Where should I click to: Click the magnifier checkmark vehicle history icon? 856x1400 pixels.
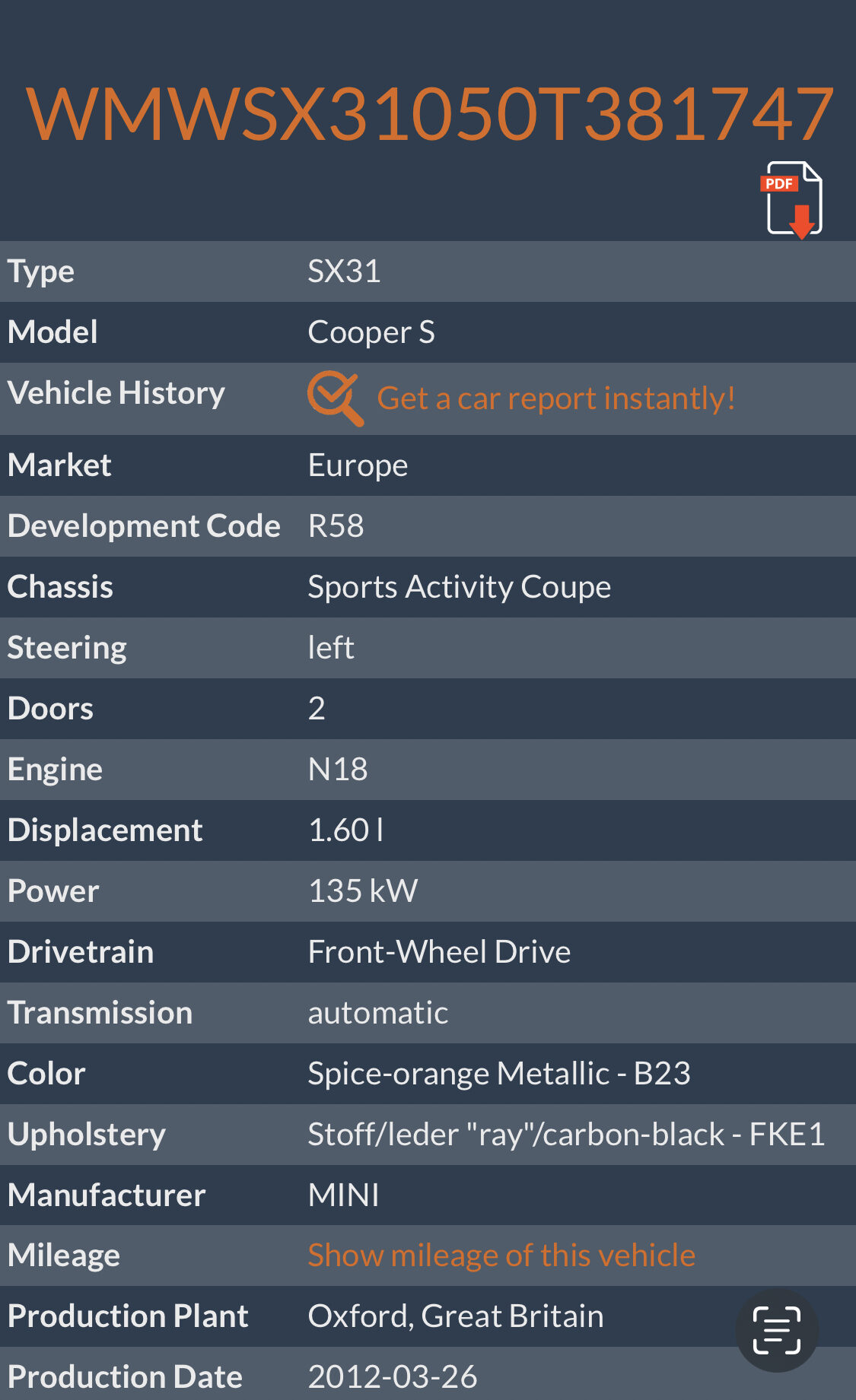(336, 398)
